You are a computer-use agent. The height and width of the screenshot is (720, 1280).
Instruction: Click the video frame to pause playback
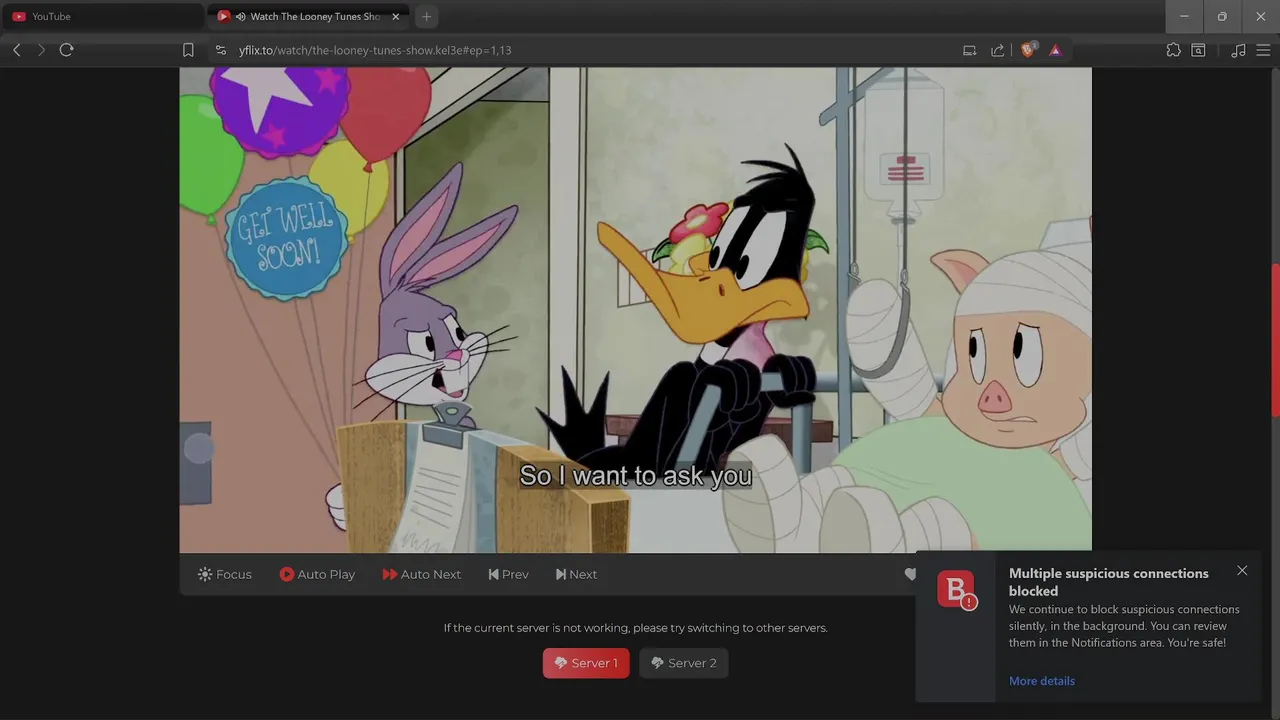tap(635, 310)
